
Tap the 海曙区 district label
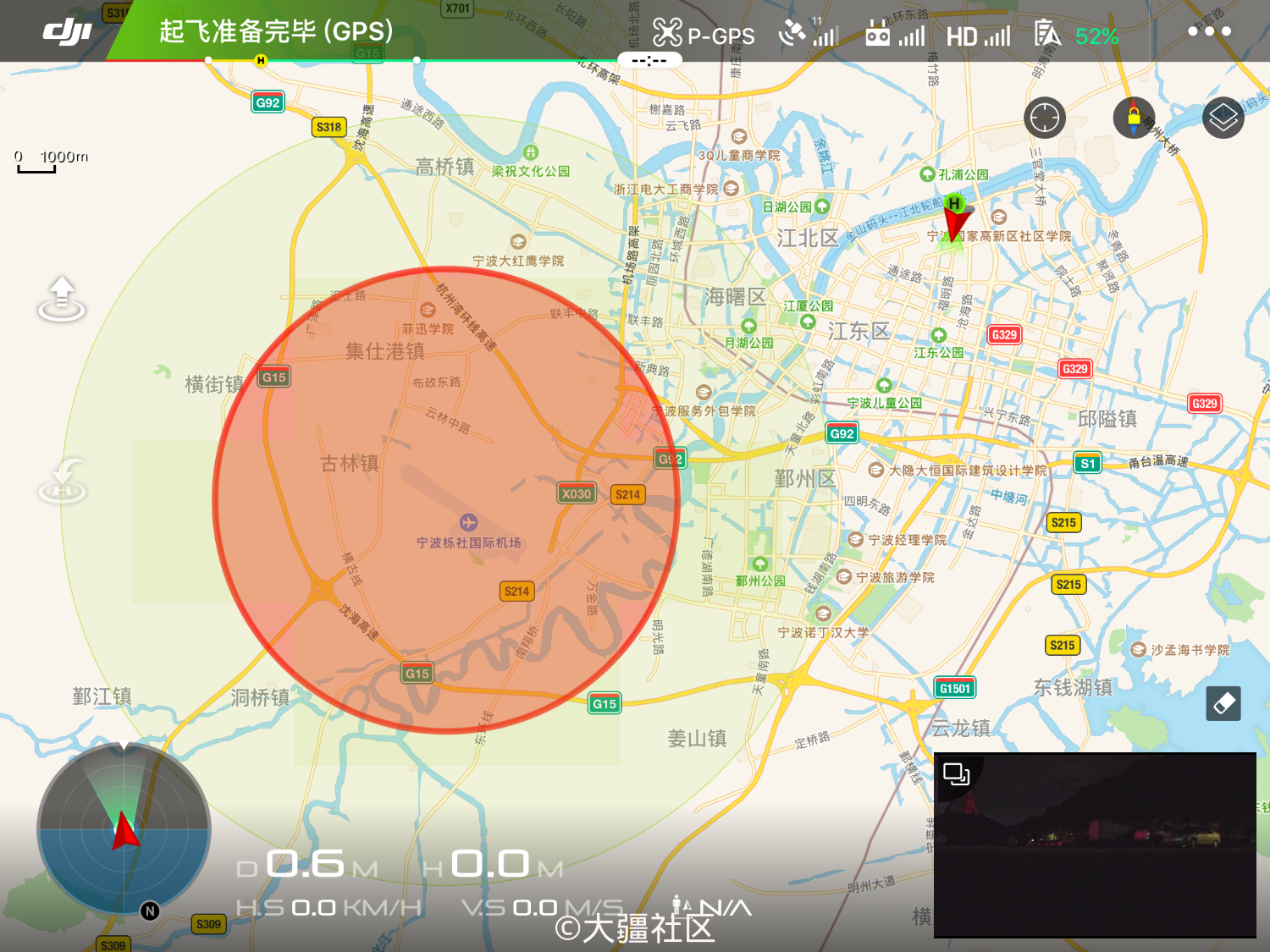pyautogui.click(x=736, y=297)
